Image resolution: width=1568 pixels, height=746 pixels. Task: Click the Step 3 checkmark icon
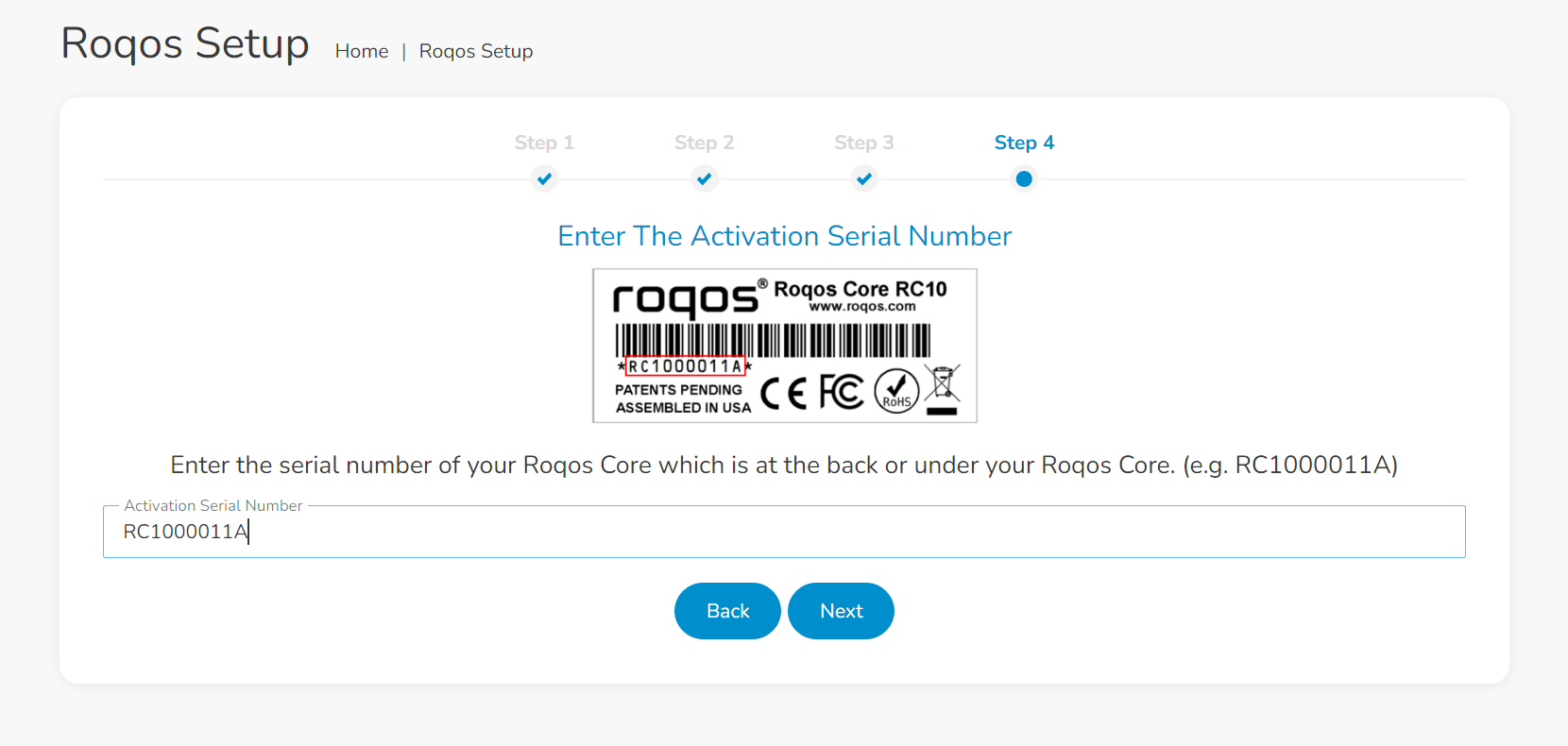click(x=863, y=178)
